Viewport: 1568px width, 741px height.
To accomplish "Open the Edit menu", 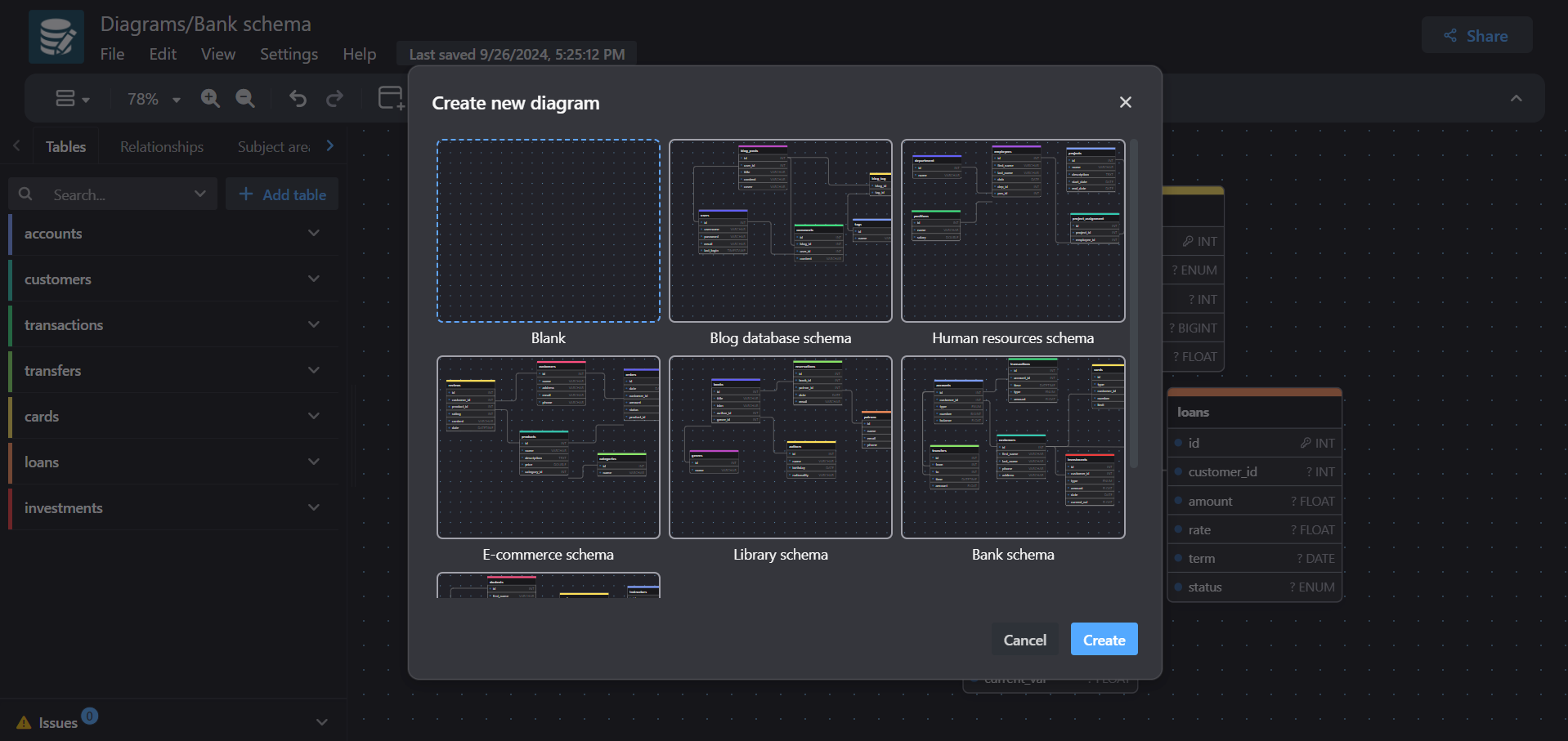I will [x=163, y=54].
